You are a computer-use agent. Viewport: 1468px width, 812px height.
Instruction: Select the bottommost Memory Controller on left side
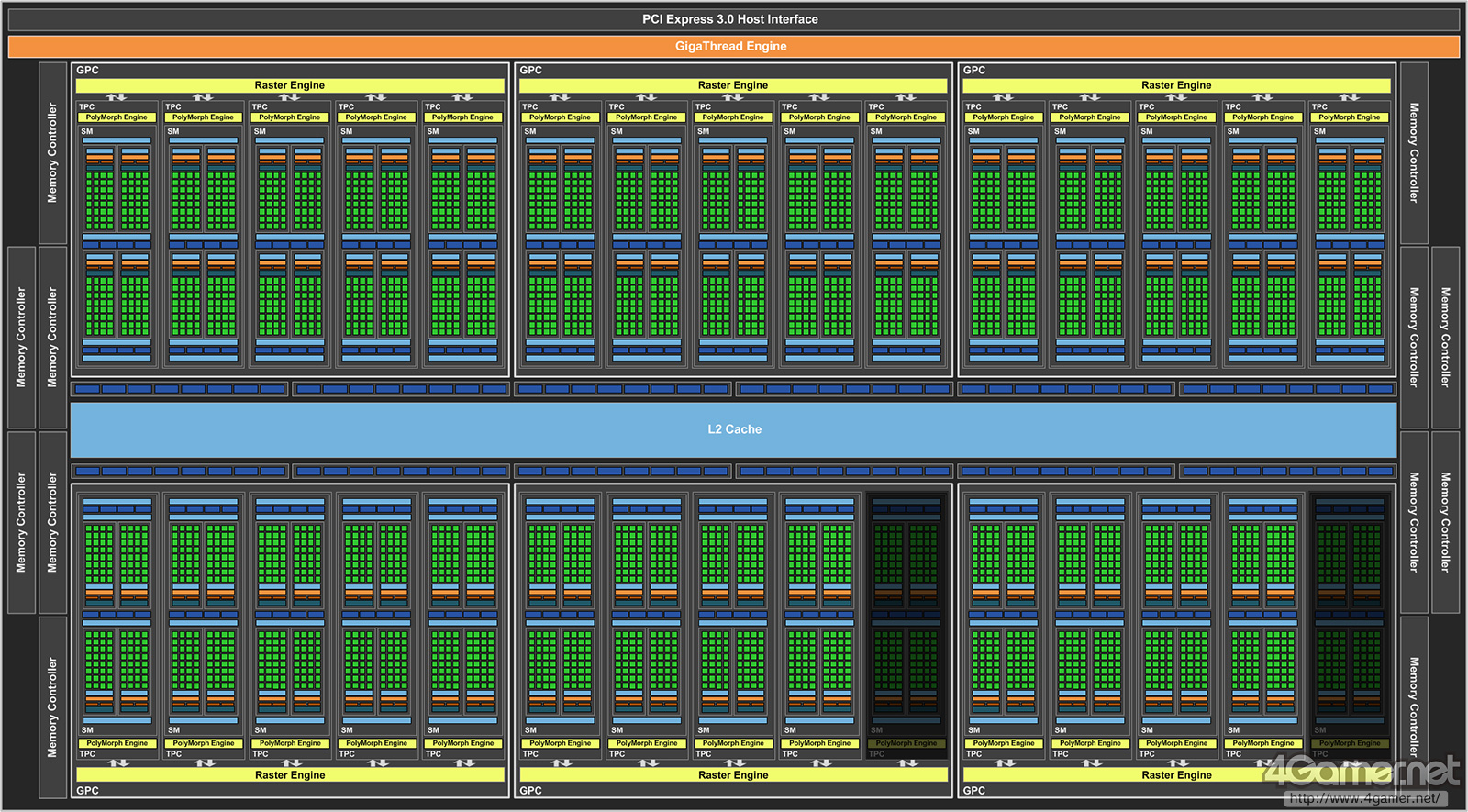coord(52,706)
